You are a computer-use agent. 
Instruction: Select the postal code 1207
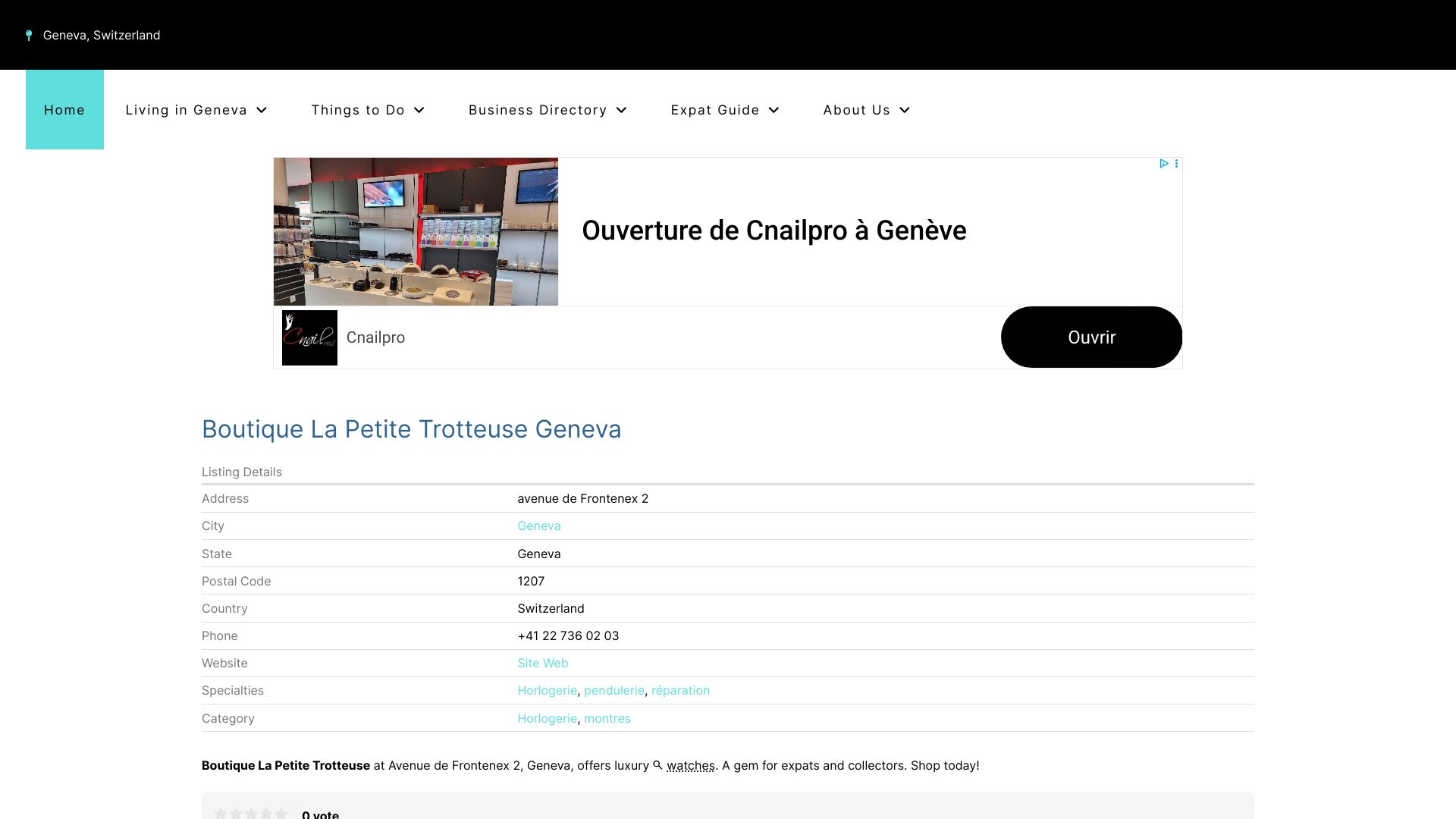pos(531,581)
